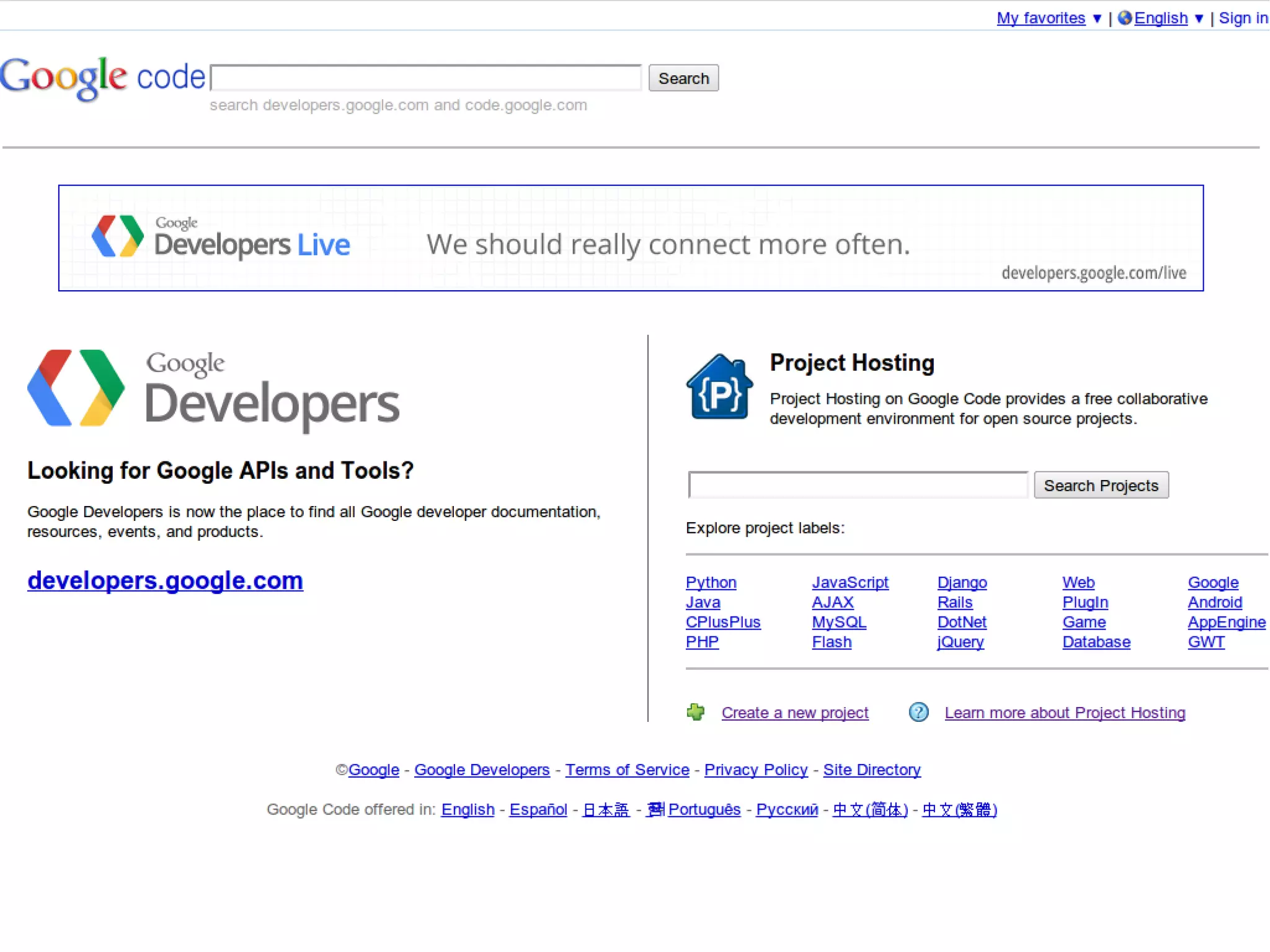Open the AppEngine project label
Screen dimensions: 1270x952
pyautogui.click(x=1226, y=622)
